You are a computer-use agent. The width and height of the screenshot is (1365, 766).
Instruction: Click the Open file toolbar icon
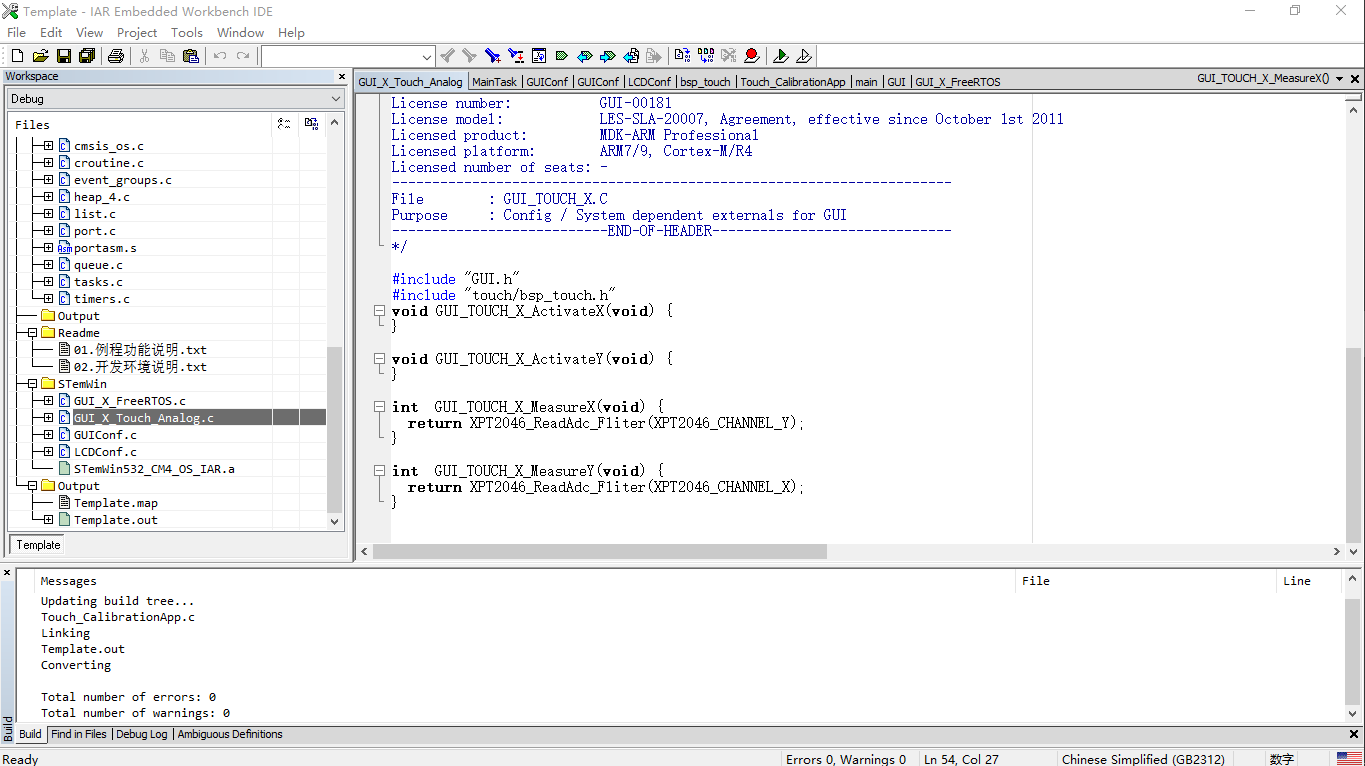point(41,56)
